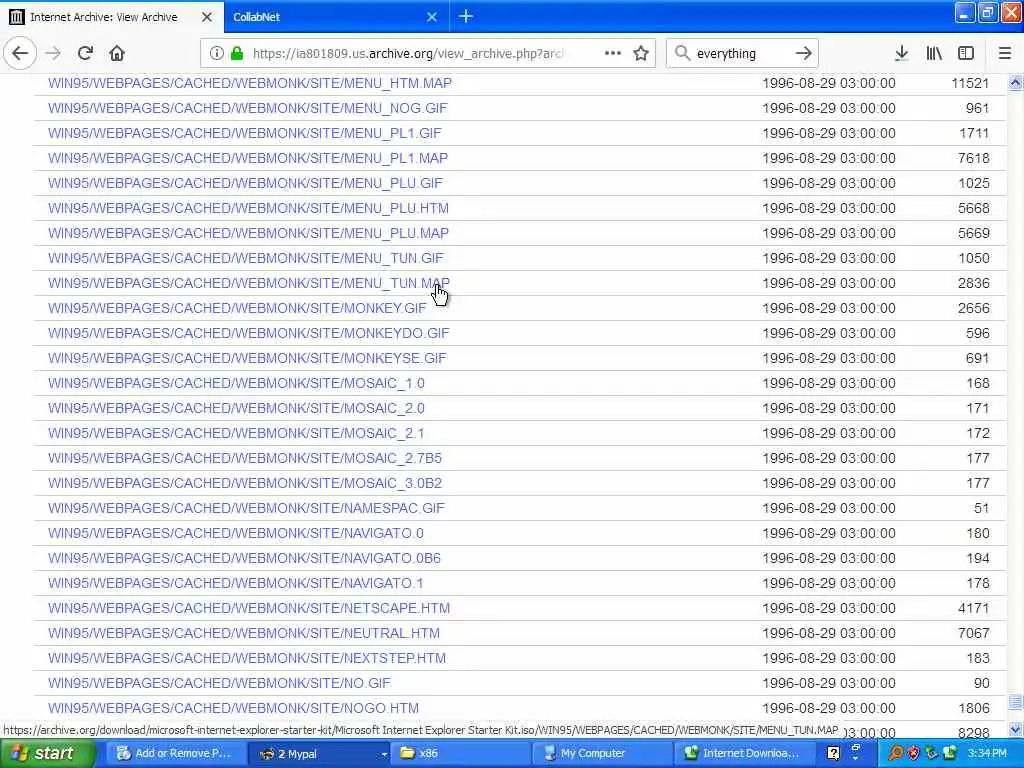Click the page scrollbar down arrow

tap(1016, 729)
